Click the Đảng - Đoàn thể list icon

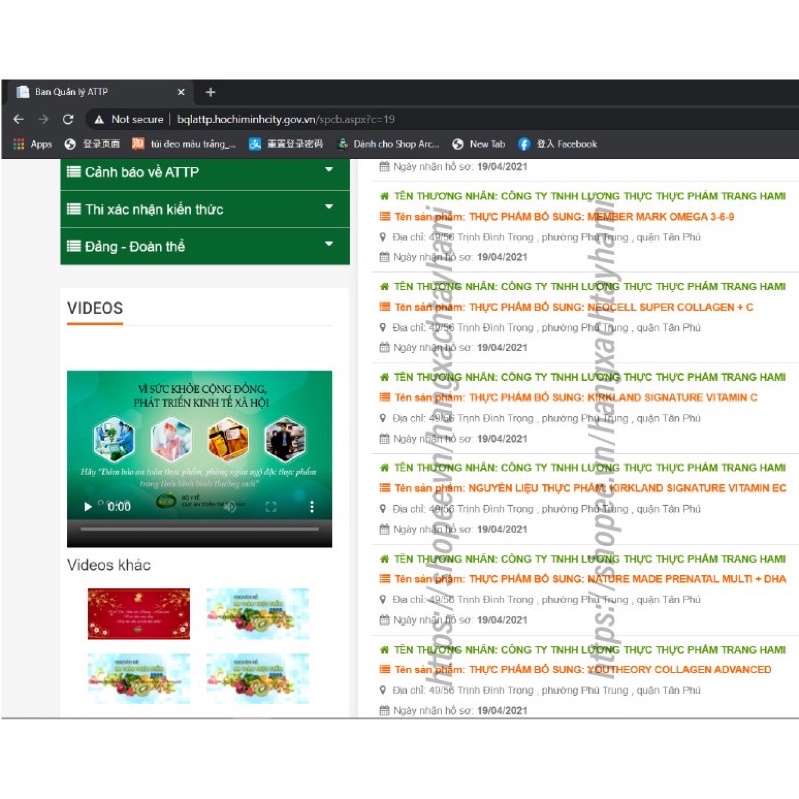(74, 246)
